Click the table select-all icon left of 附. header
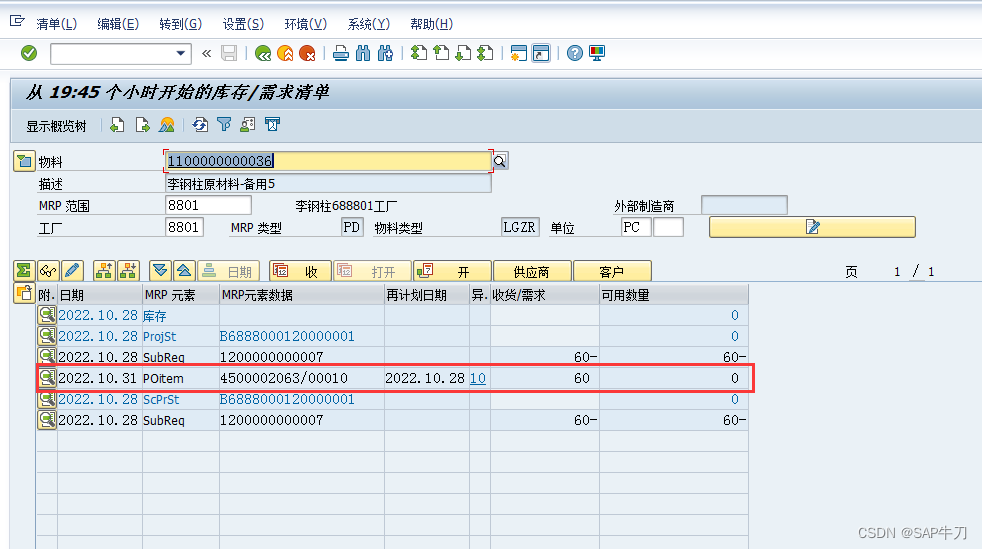Viewport: 982px width, 549px height. (24, 294)
